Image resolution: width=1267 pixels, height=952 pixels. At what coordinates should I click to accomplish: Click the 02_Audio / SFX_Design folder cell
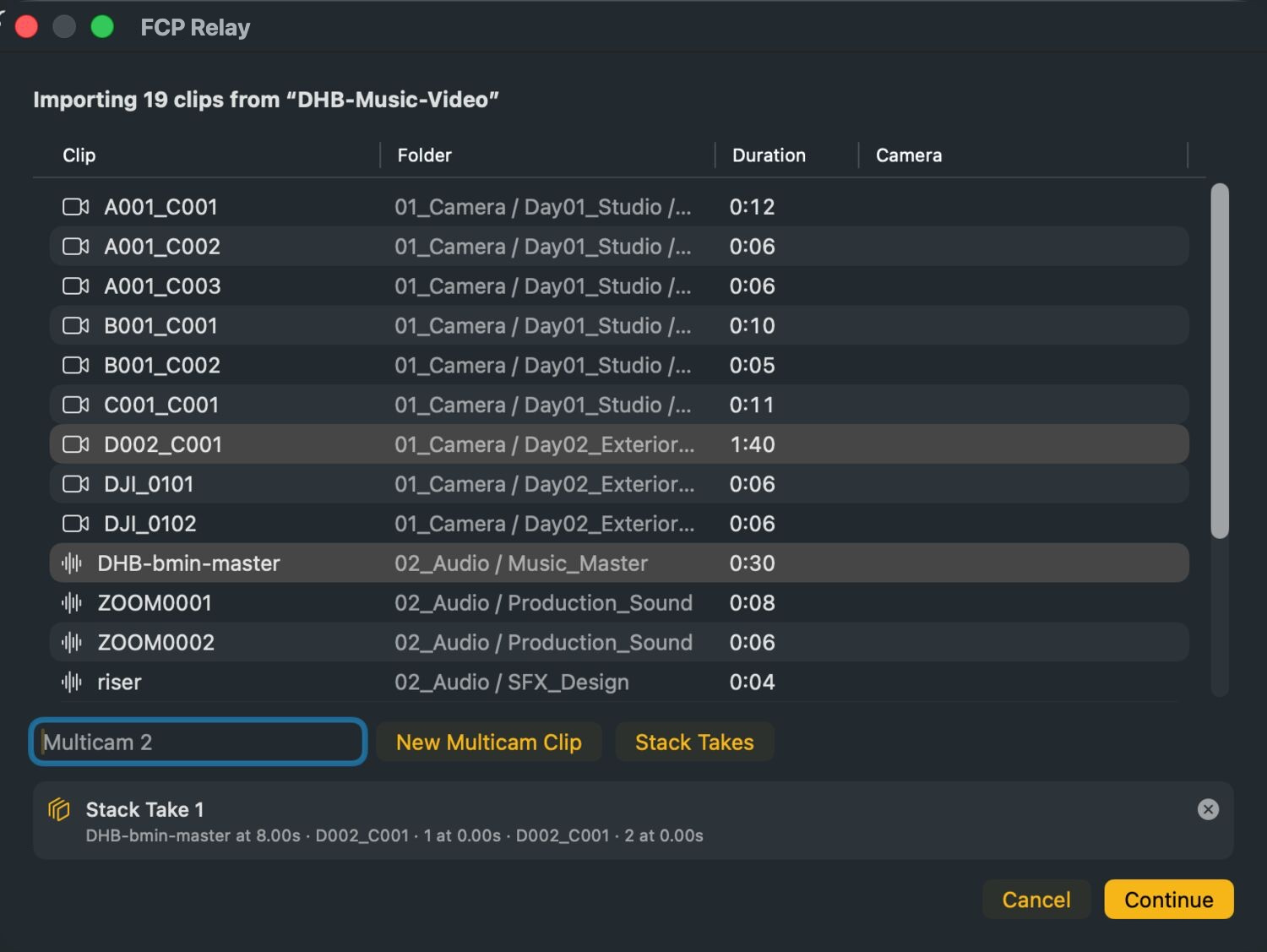tap(512, 683)
